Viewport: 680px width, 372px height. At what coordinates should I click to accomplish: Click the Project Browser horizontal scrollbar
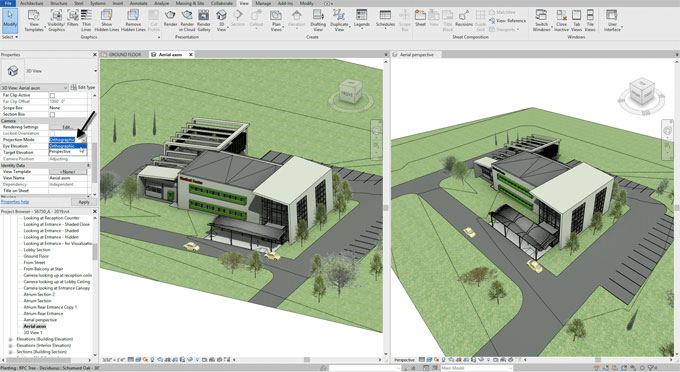tap(39, 360)
